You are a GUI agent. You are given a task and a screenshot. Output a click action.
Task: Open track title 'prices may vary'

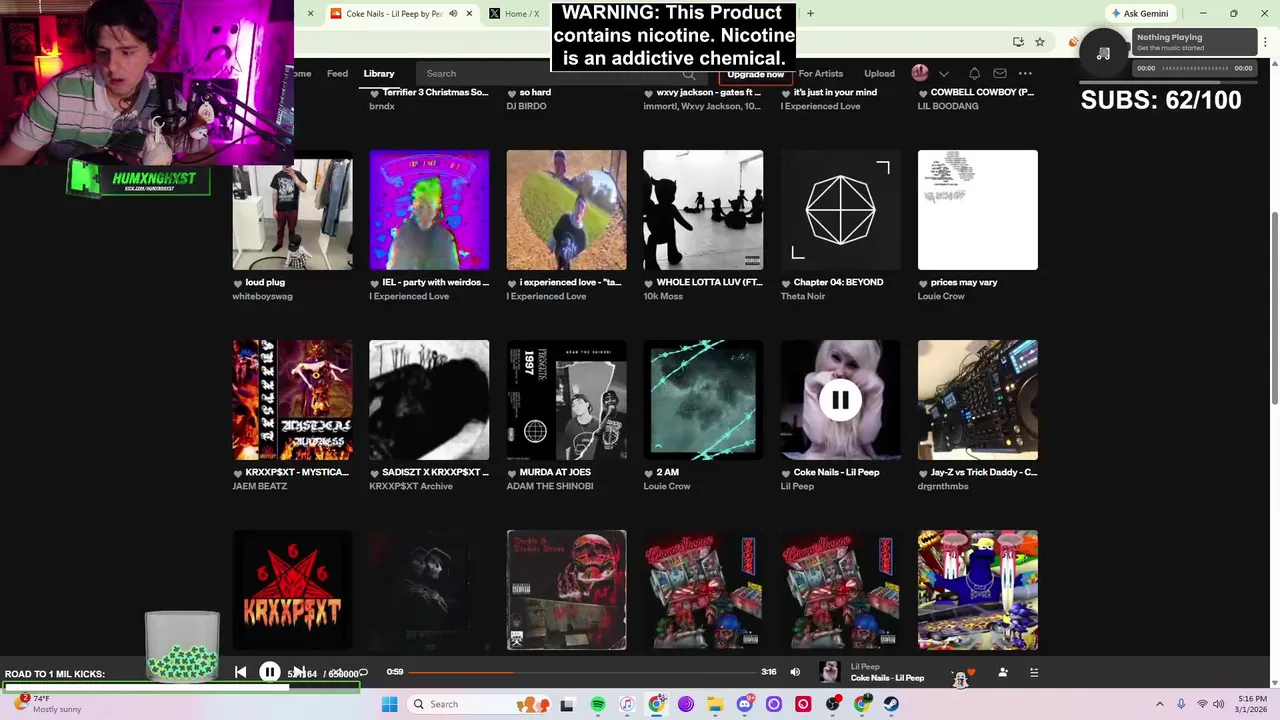[964, 282]
